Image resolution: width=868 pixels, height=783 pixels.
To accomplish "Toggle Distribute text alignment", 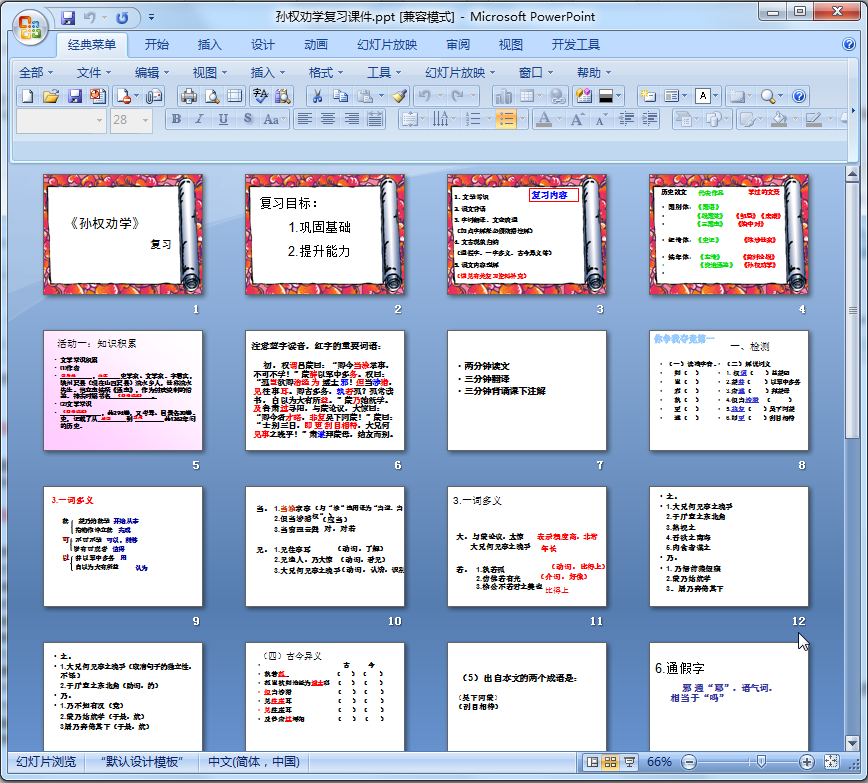I will [375, 119].
